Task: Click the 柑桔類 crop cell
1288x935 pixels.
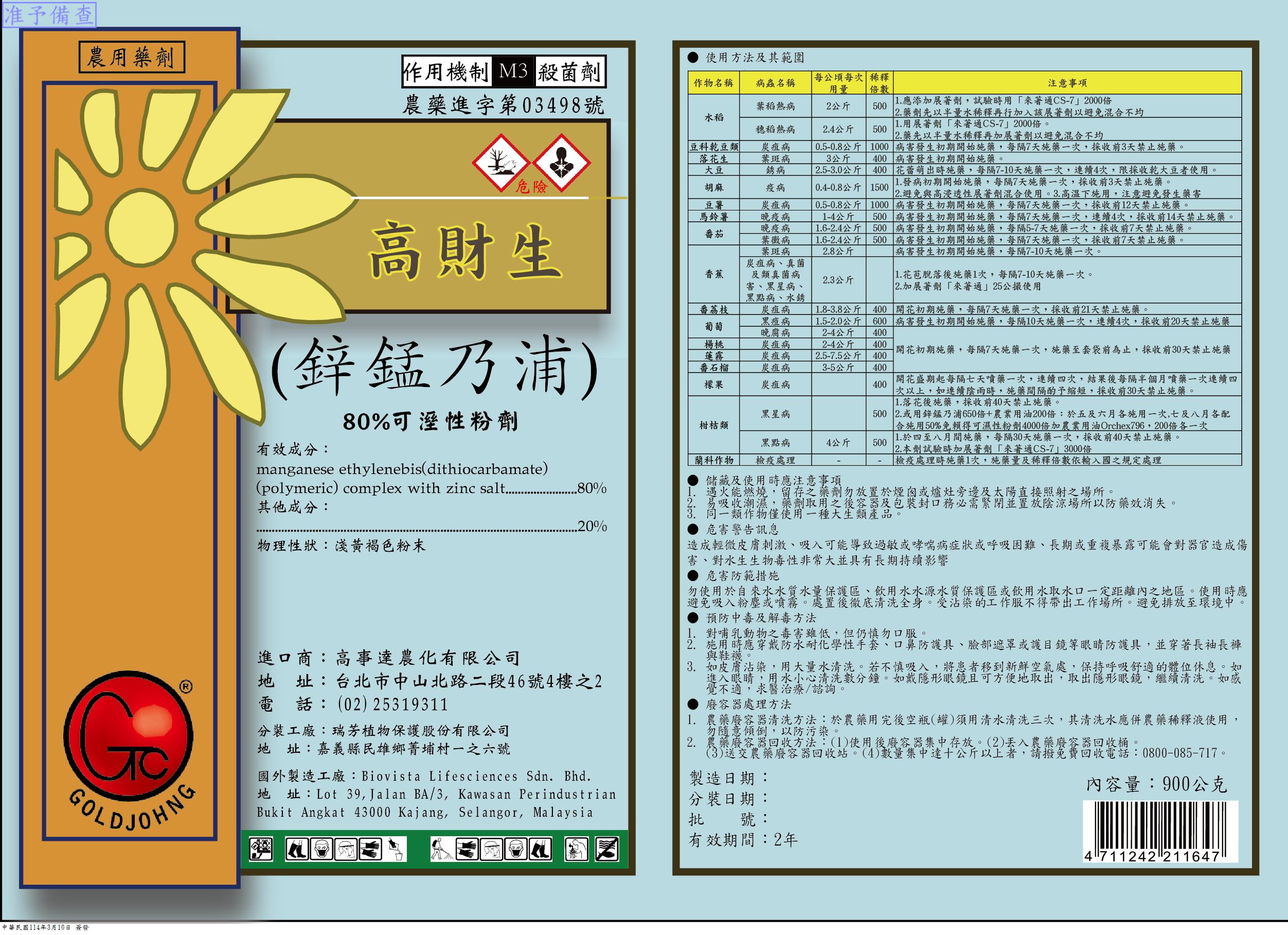Action: pyautogui.click(x=714, y=426)
